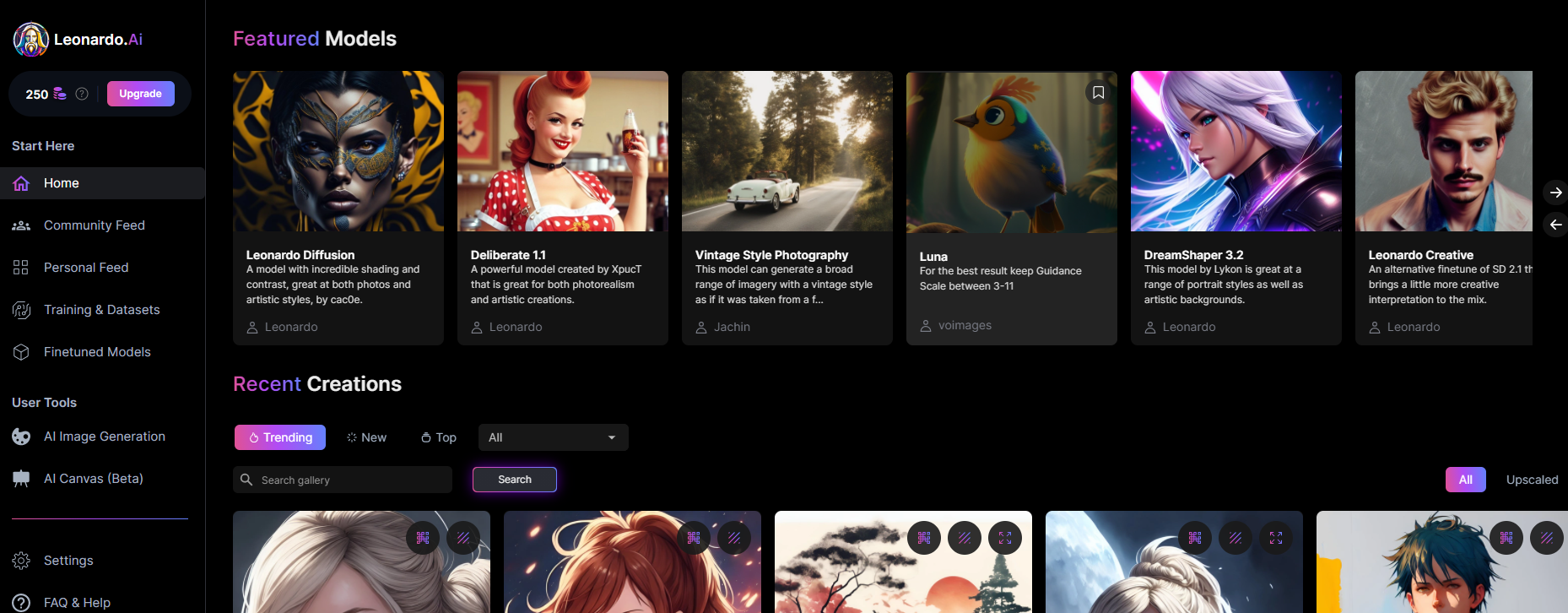Select the Trending filter
The height and width of the screenshot is (613, 1568).
(280, 437)
